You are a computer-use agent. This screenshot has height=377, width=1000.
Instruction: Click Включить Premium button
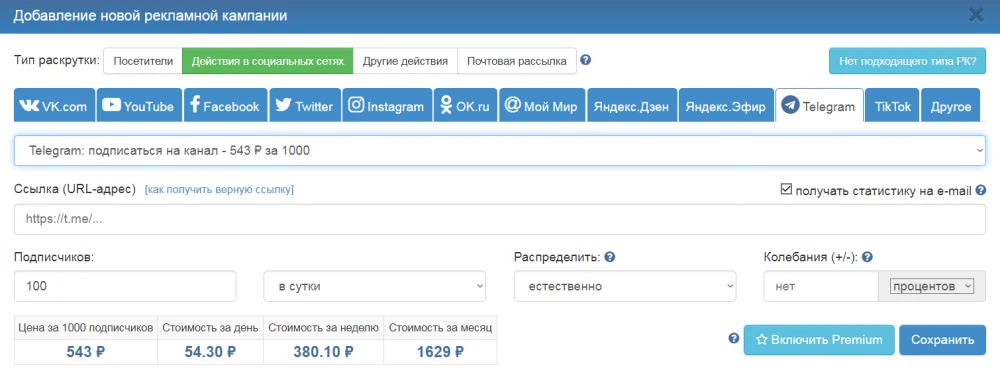point(819,340)
